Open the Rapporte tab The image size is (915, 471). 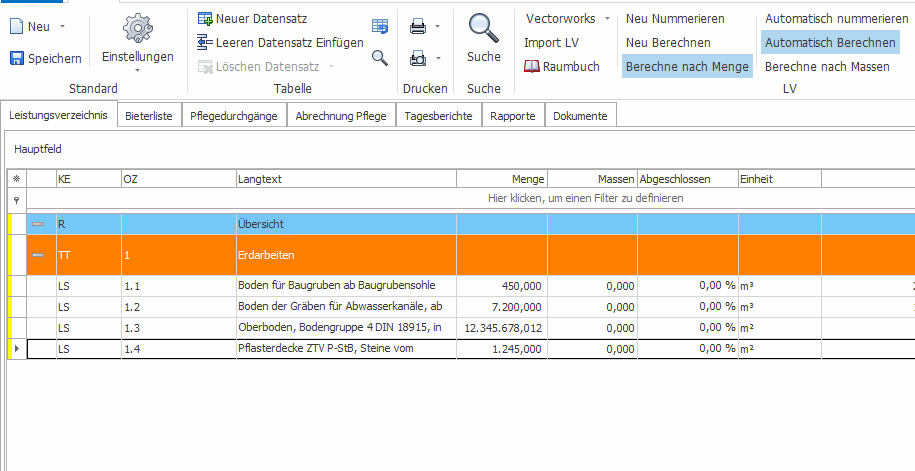click(x=513, y=116)
